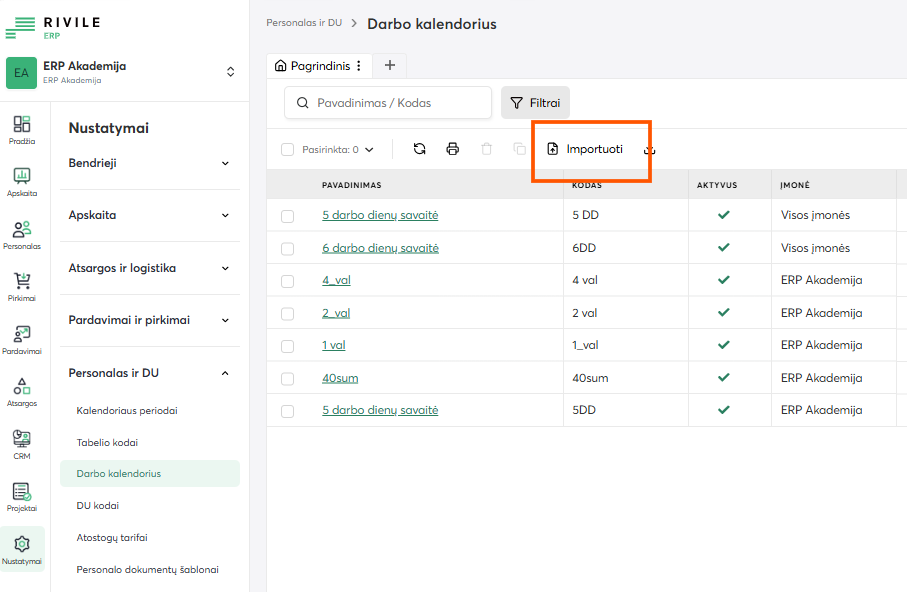Viewport: 907px width, 592px height.
Task: Click the Filtrai button
Action: [535, 103]
